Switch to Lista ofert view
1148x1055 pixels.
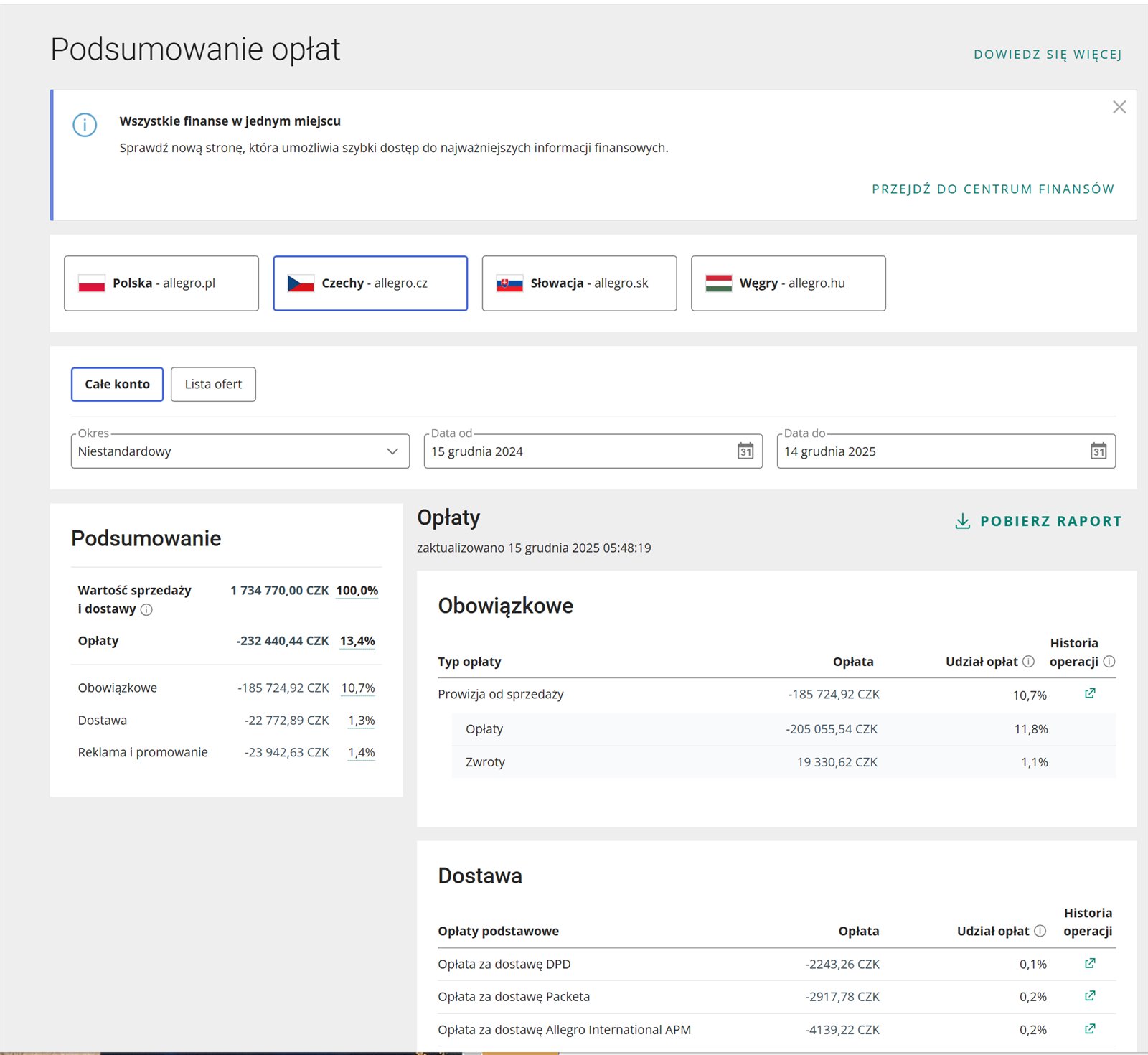coord(213,384)
